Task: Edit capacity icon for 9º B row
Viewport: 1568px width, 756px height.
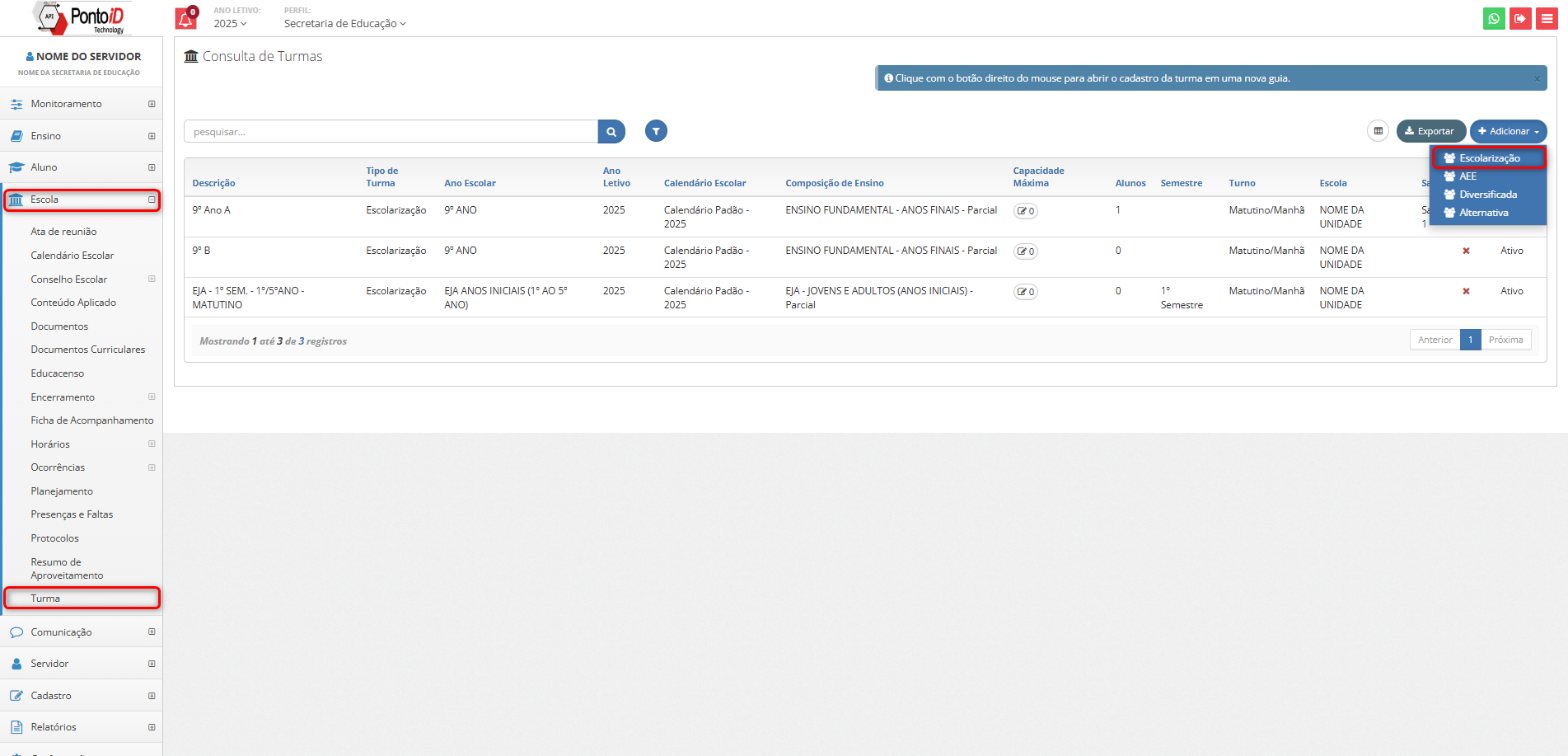Action: point(1025,251)
